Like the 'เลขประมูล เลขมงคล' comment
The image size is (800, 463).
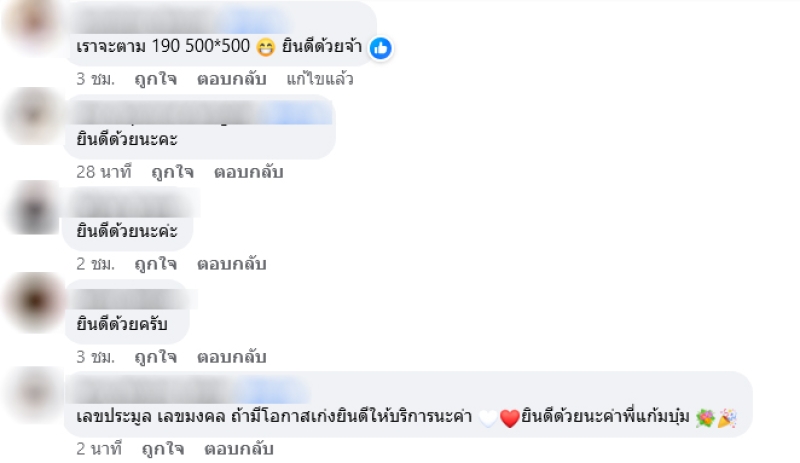click(x=163, y=449)
